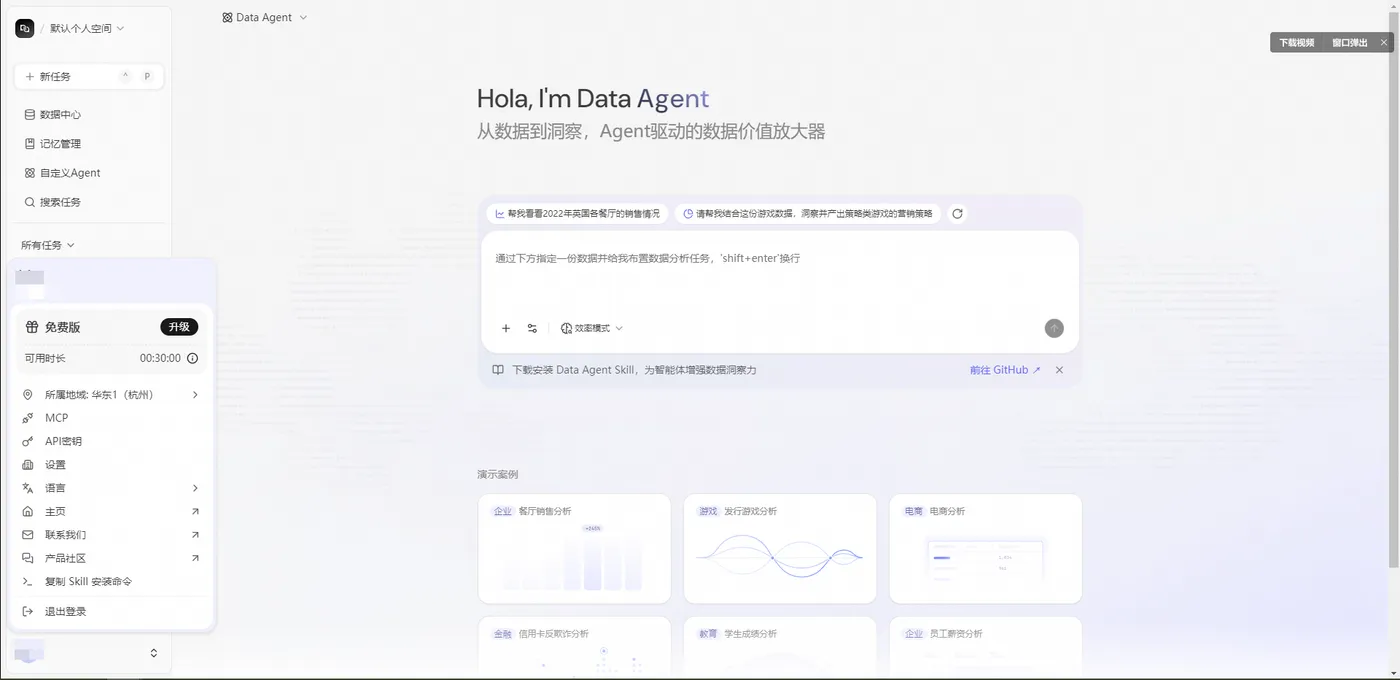Click the key icon next to API密钥

pyautogui.click(x=28, y=441)
